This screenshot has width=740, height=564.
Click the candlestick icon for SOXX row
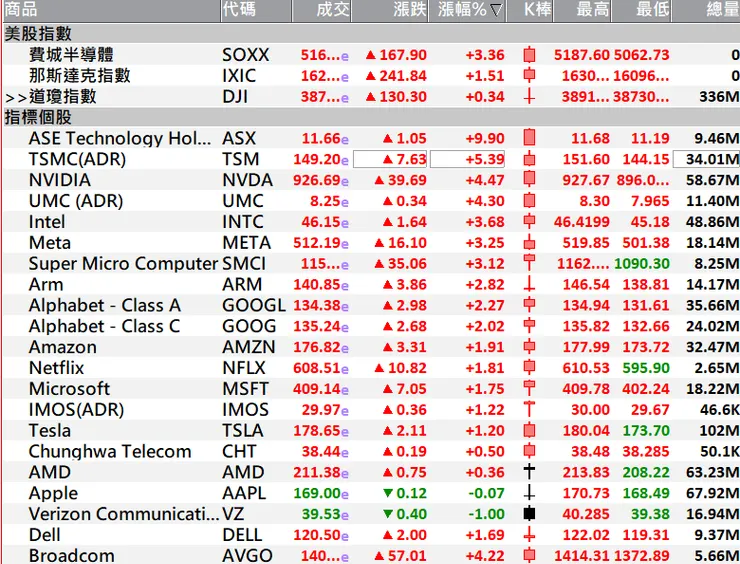point(530,55)
